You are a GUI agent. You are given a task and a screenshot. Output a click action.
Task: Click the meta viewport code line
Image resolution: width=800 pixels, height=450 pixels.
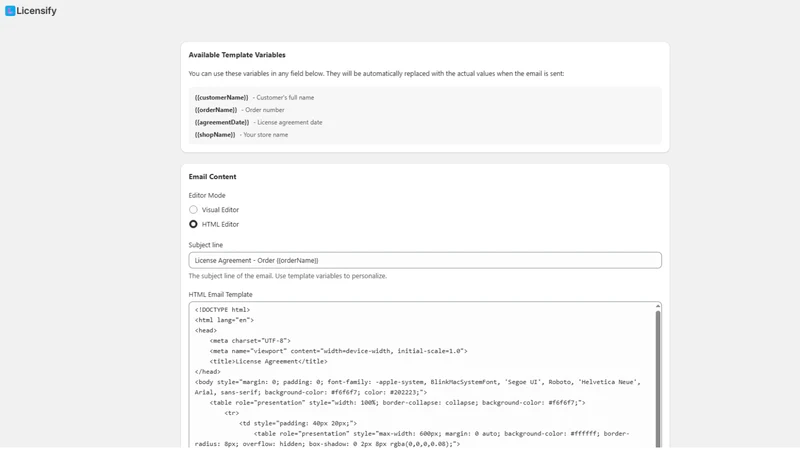[338, 351]
